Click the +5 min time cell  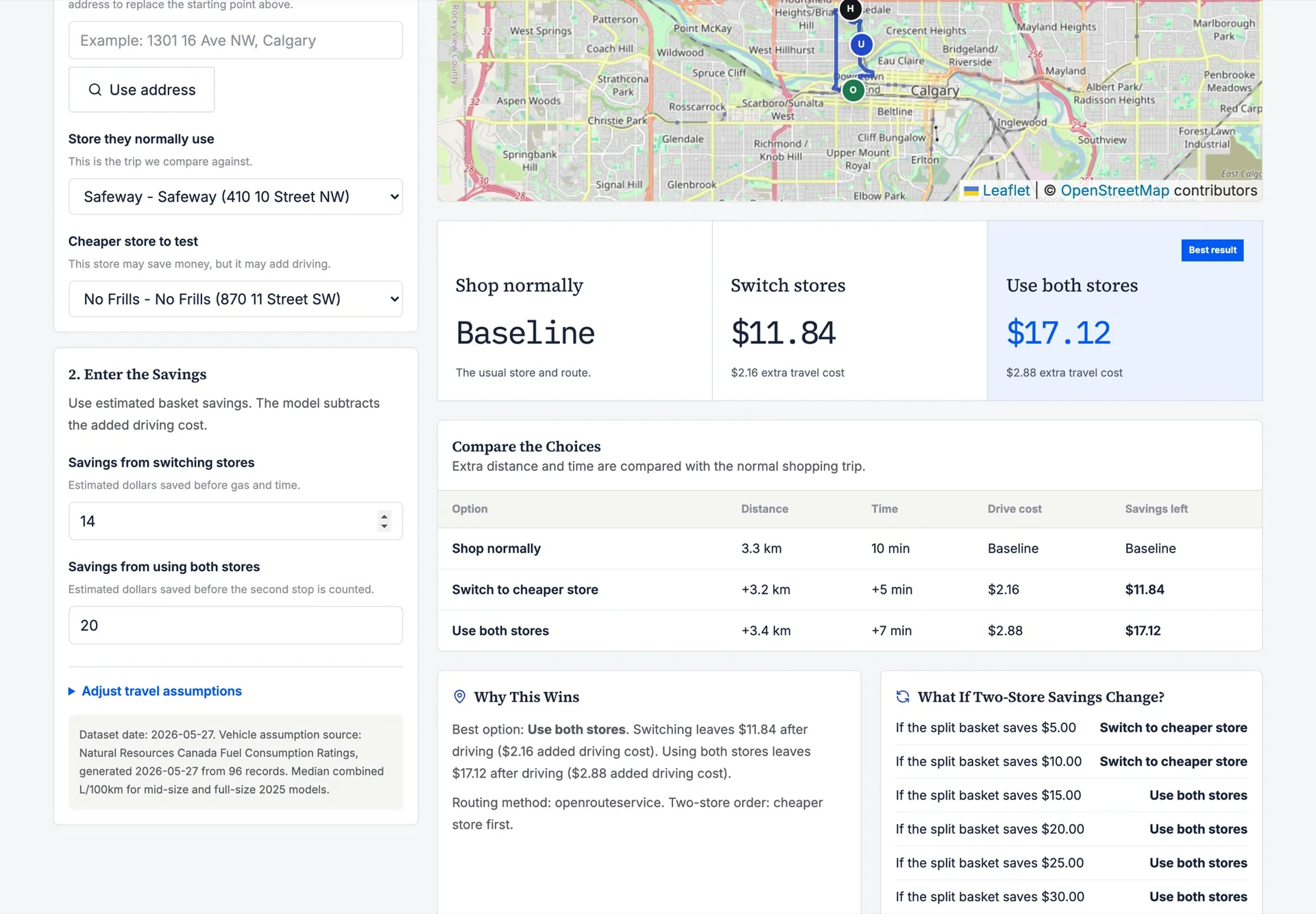pyautogui.click(x=892, y=590)
